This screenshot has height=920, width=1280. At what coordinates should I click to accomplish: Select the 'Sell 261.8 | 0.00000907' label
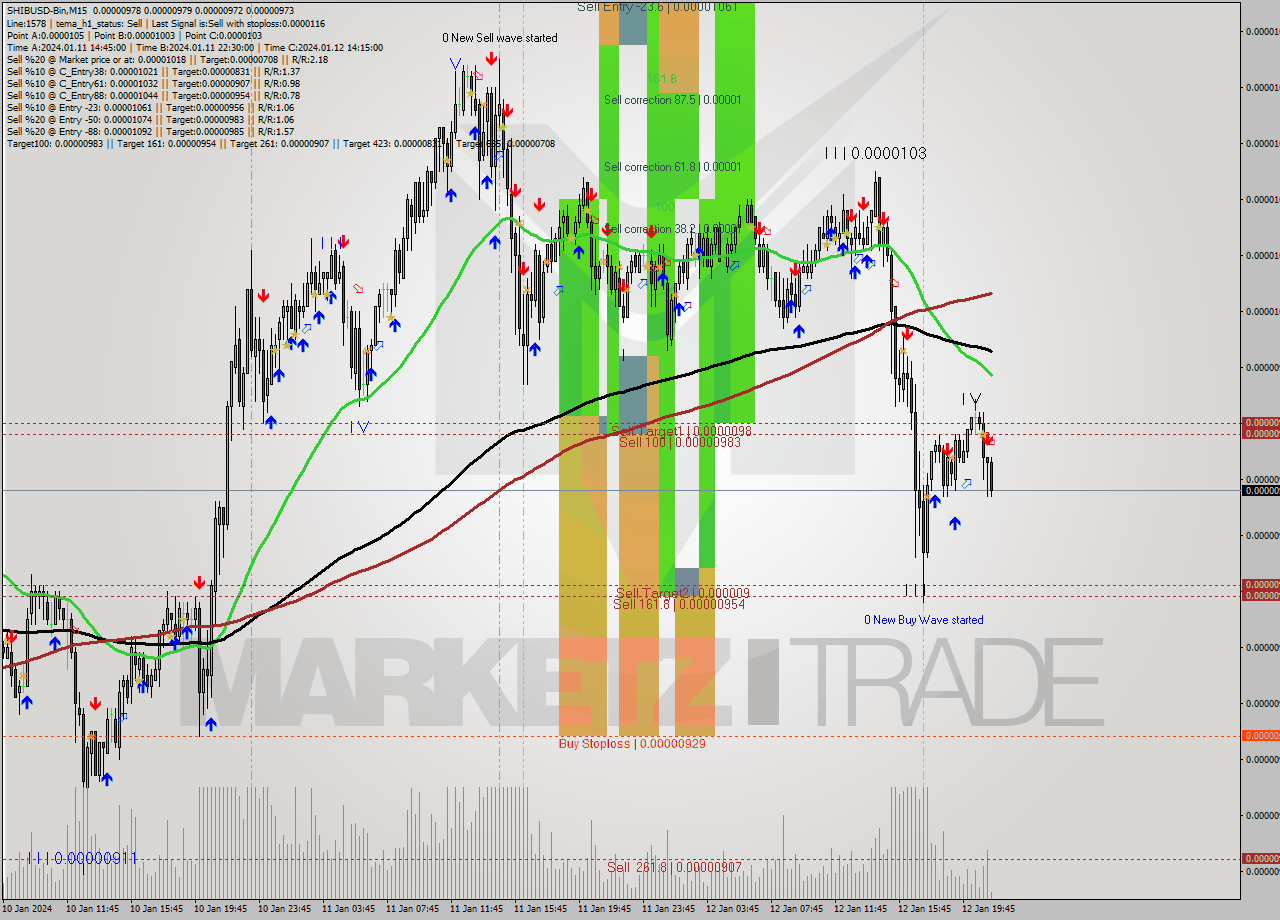tap(675, 867)
